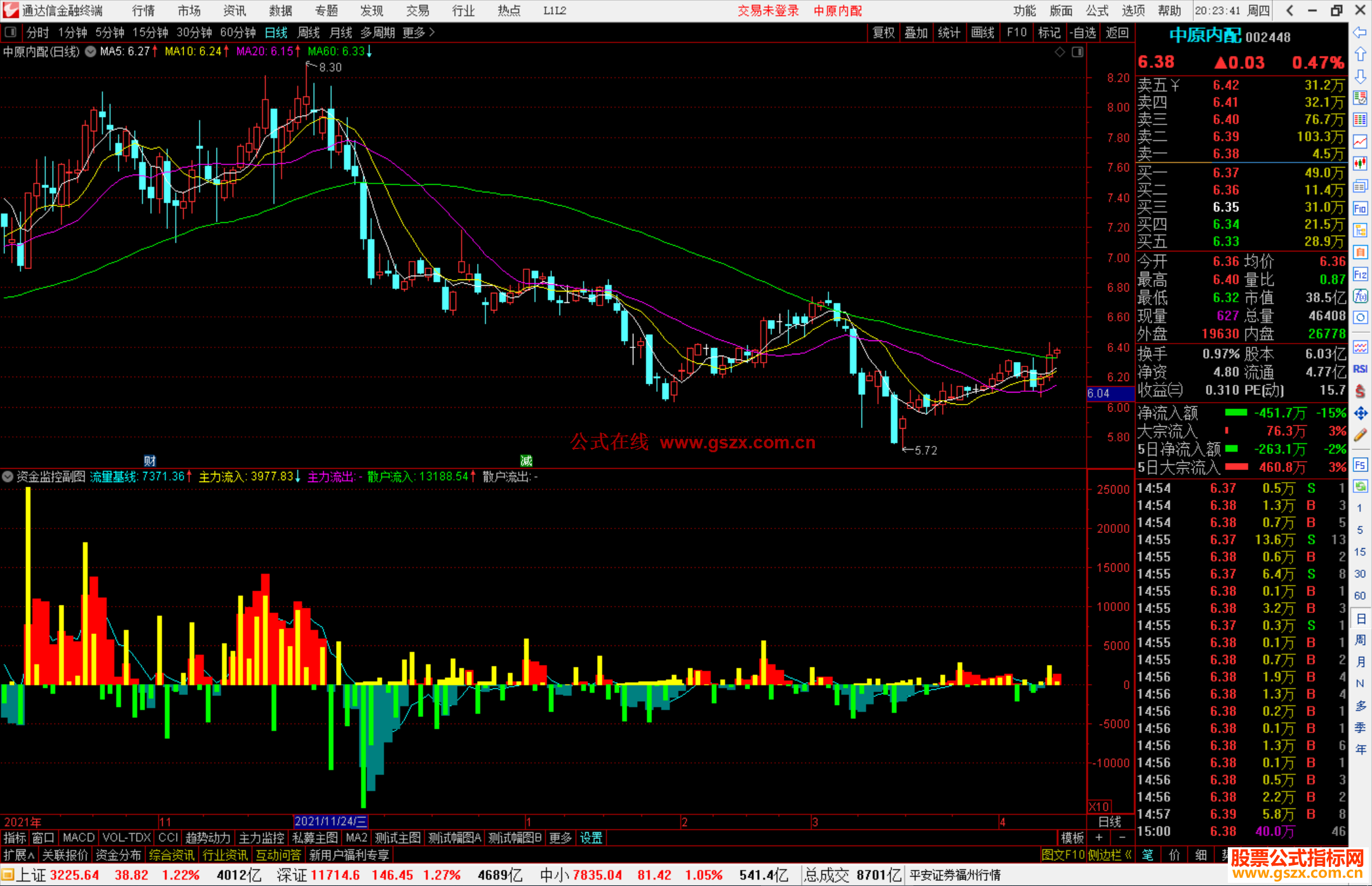1372x886 pixels.
Task: Open the 公式 menu
Action: [1097, 10]
